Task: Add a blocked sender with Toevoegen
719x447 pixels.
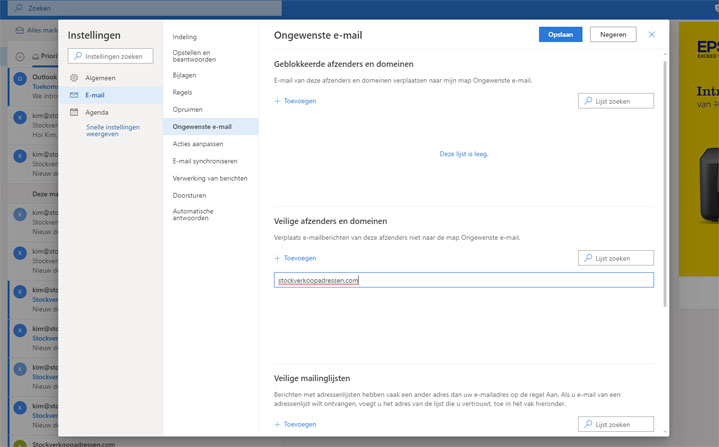Action: click(x=295, y=101)
